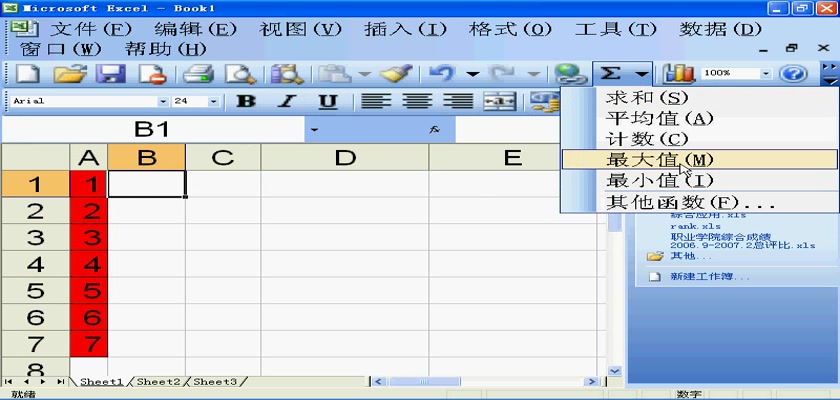The width and height of the screenshot is (840, 400).
Task: Switch to the Sheet2 tab
Action: [158, 382]
